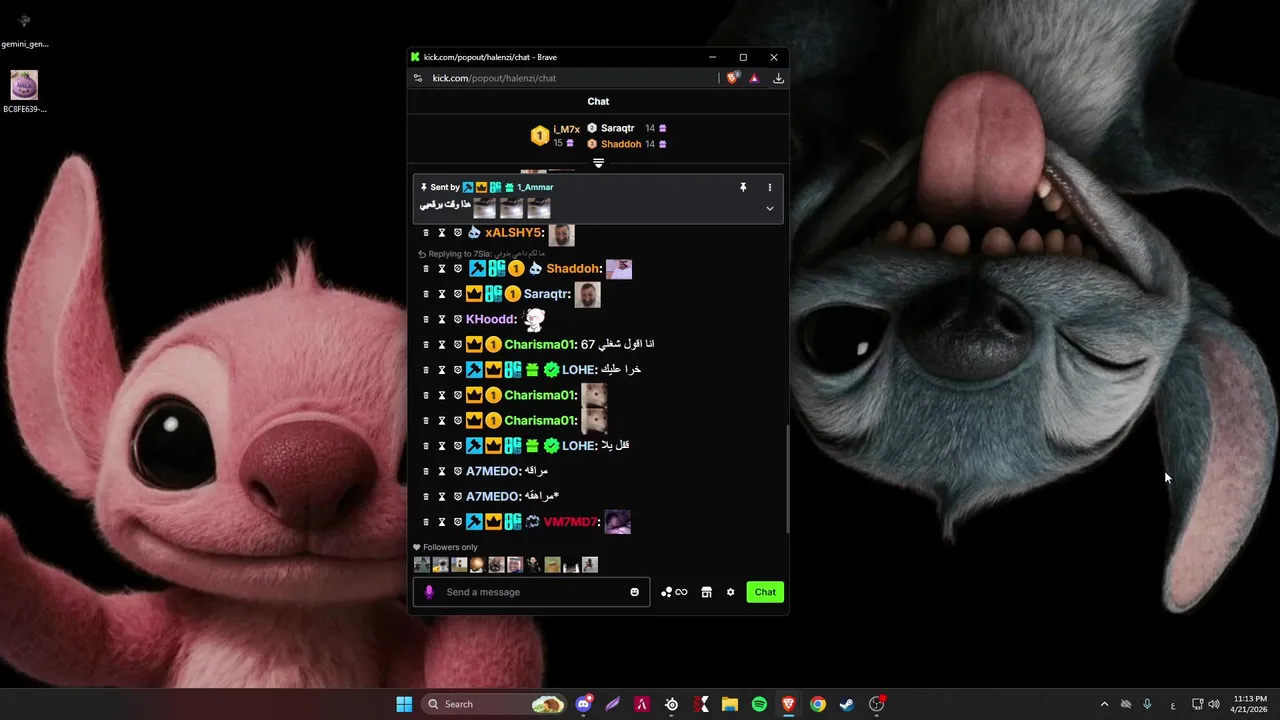Screen dimensions: 1280x720
Task: Open the Windows Start menu
Action: click(404, 704)
